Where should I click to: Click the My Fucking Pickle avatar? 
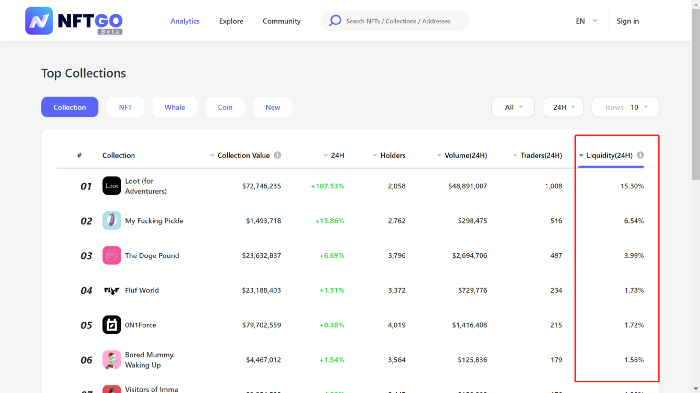click(x=112, y=221)
